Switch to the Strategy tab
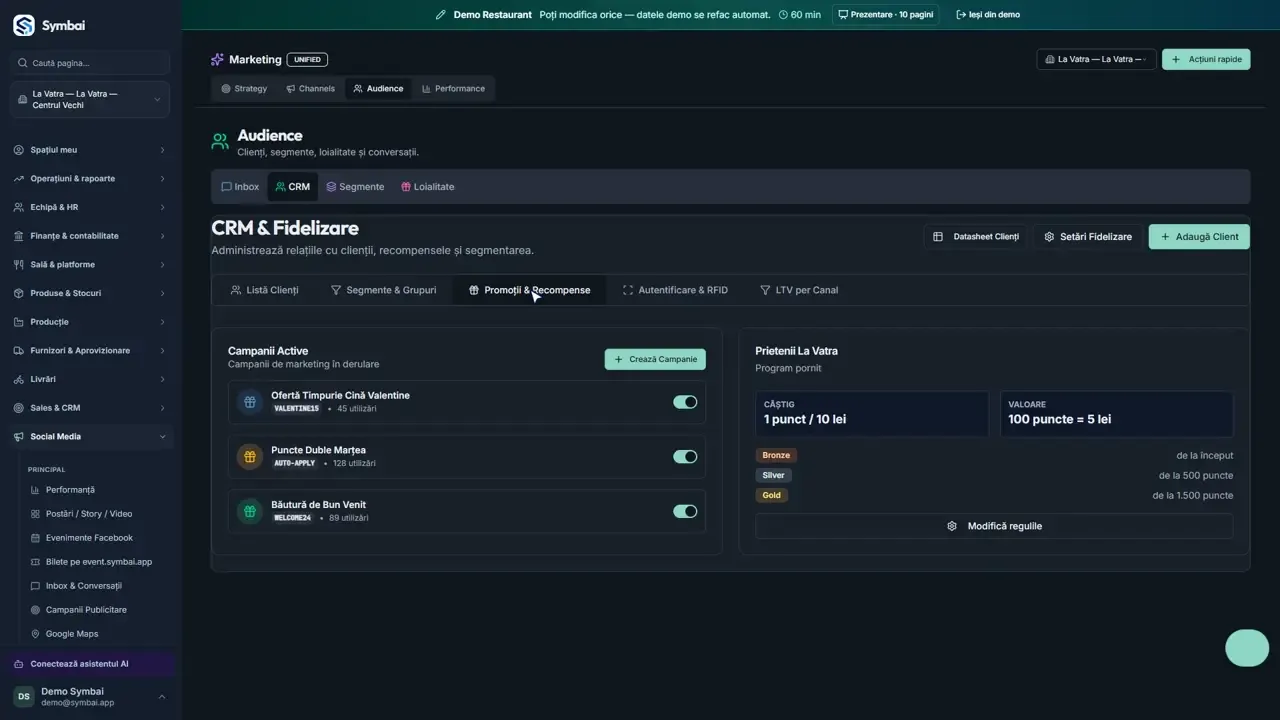Viewport: 1280px width, 720px height. point(244,89)
